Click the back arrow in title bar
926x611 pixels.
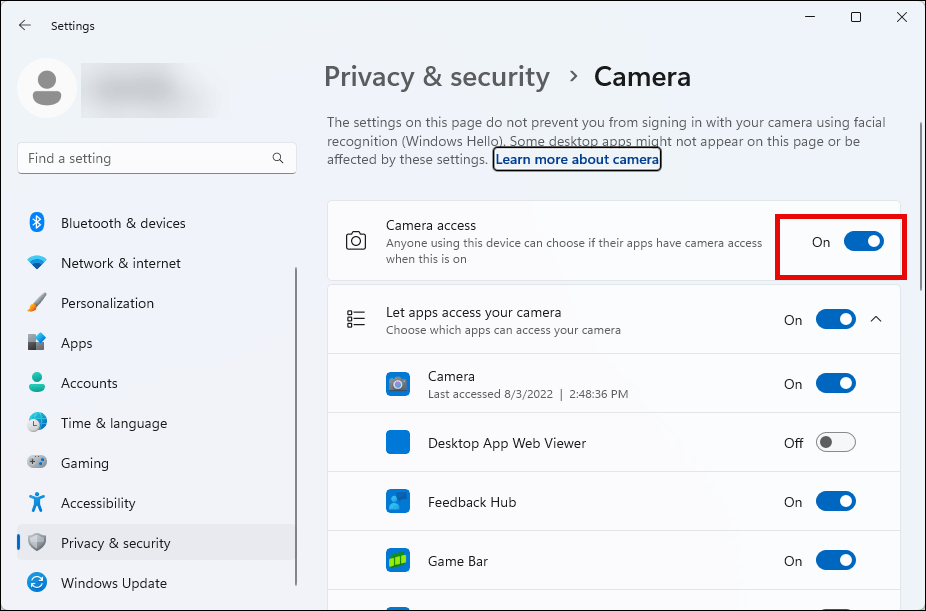(x=25, y=26)
